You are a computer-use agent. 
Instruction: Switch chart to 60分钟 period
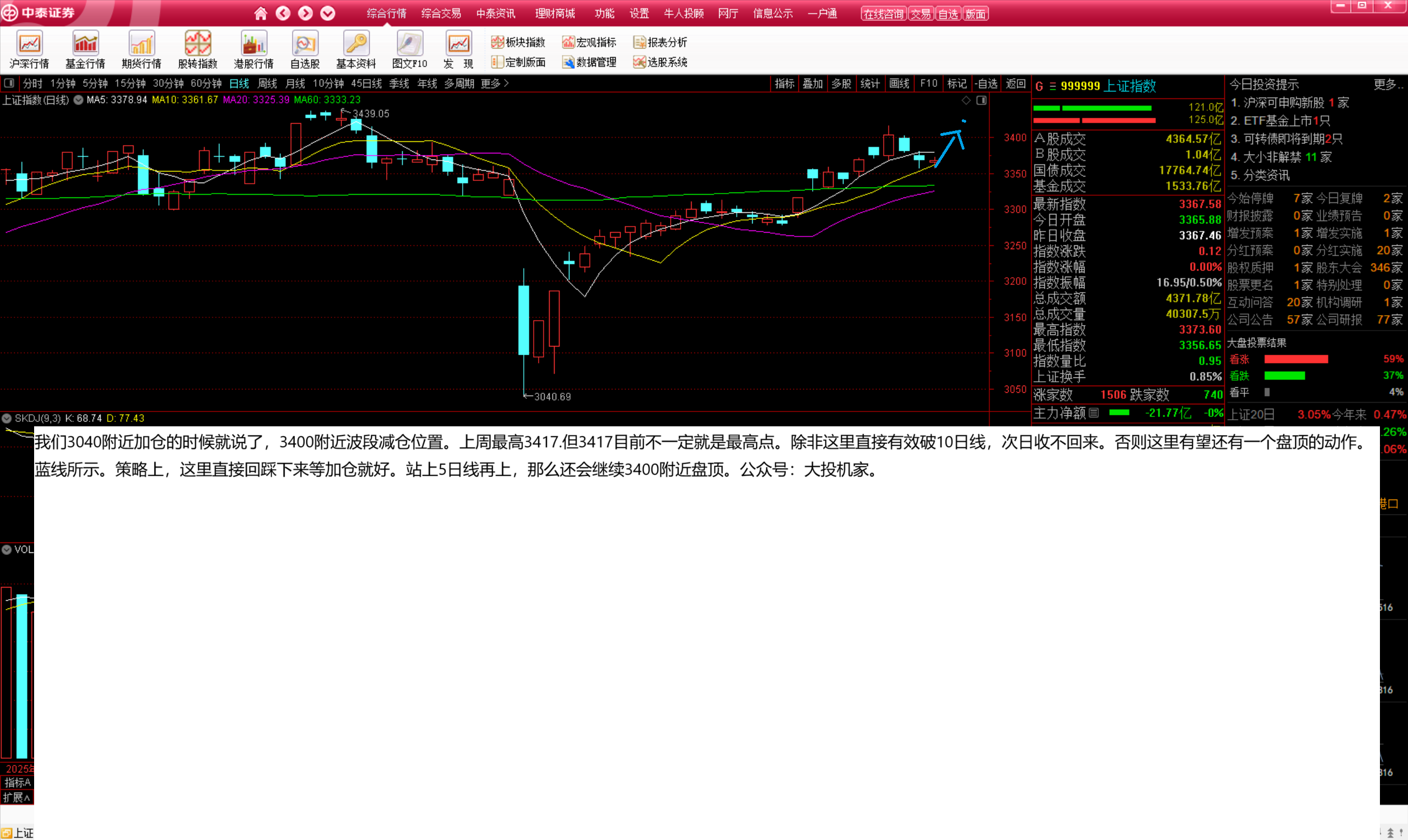point(206,83)
